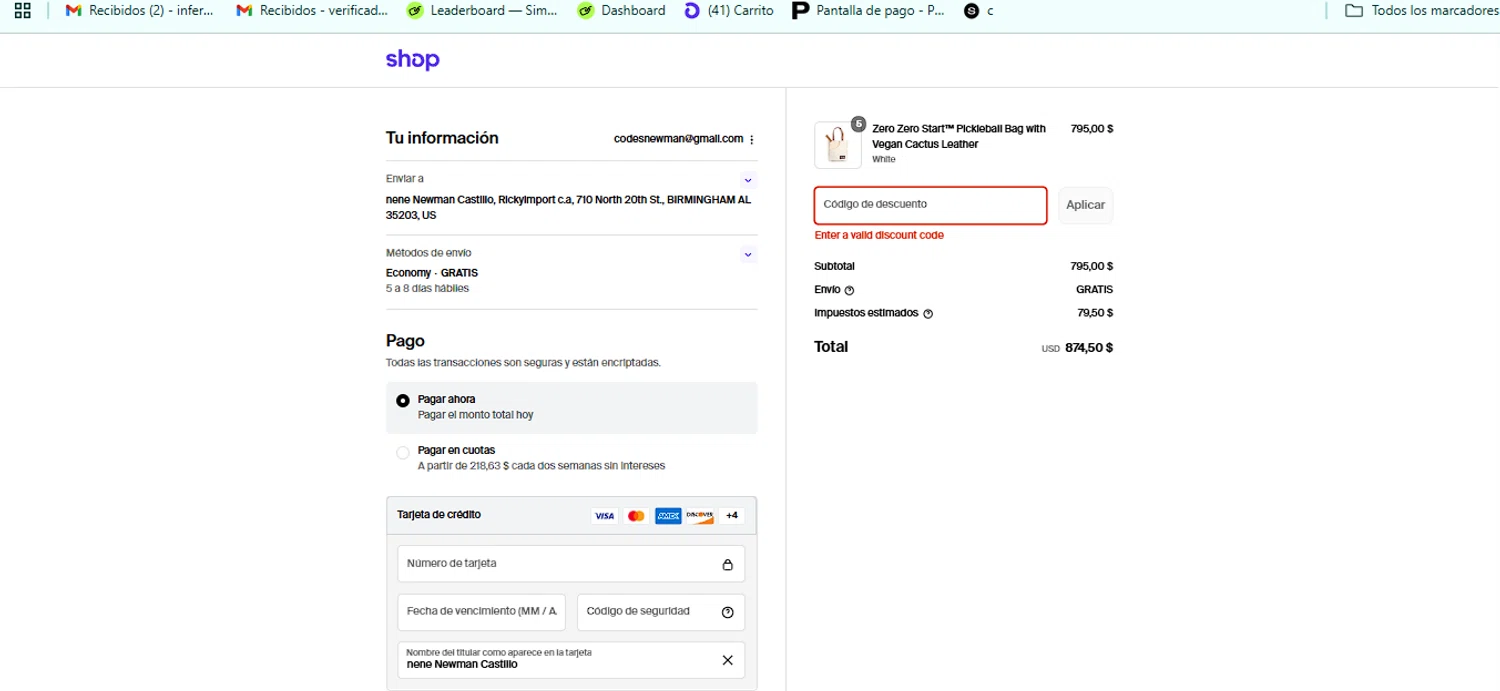This screenshot has height=691, width=1500.
Task: Click the Tu información heading
Action: [x=442, y=138]
